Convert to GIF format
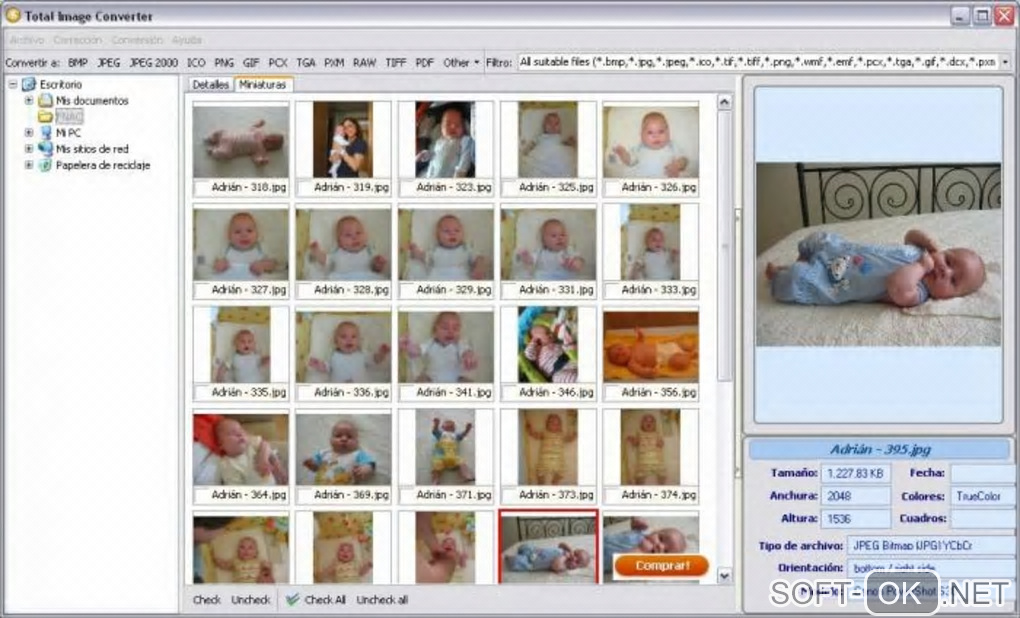The height and width of the screenshot is (618, 1020). point(251,62)
